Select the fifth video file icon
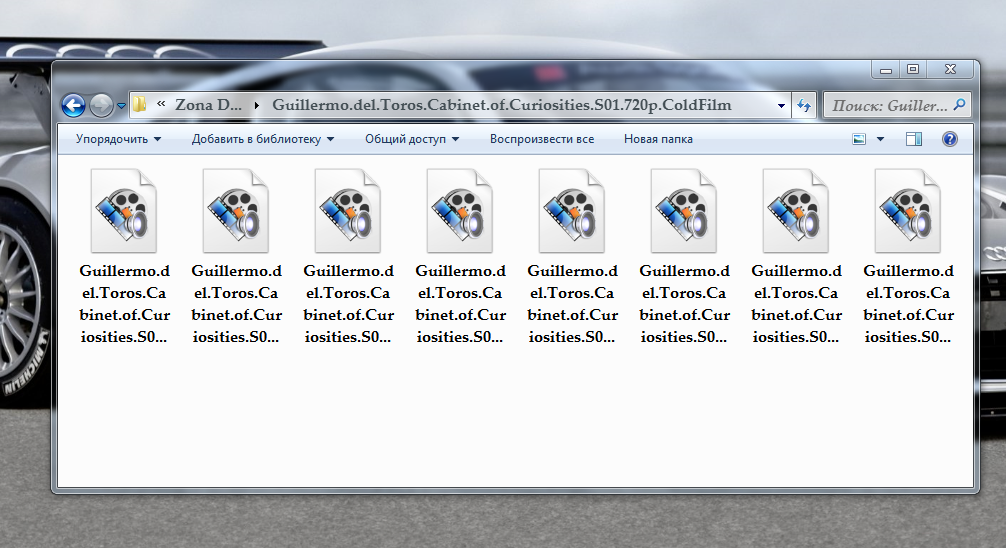The image size is (1006, 548). (572, 211)
